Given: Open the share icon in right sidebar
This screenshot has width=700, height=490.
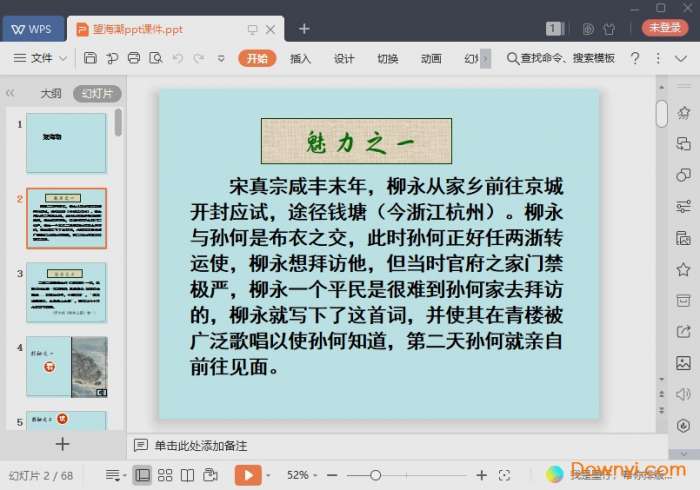Looking at the screenshot, I should [x=683, y=332].
